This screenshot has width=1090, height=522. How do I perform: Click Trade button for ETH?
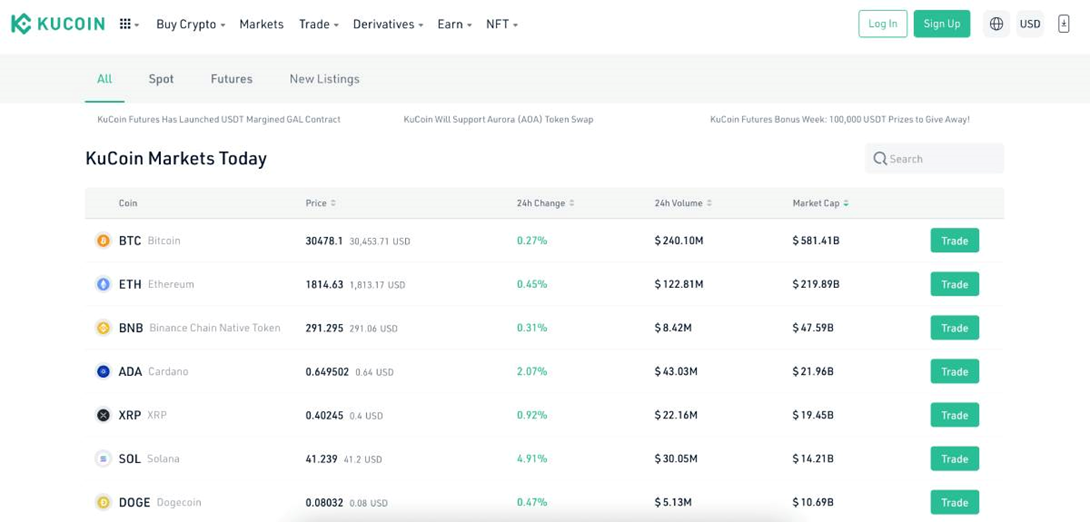(x=954, y=284)
